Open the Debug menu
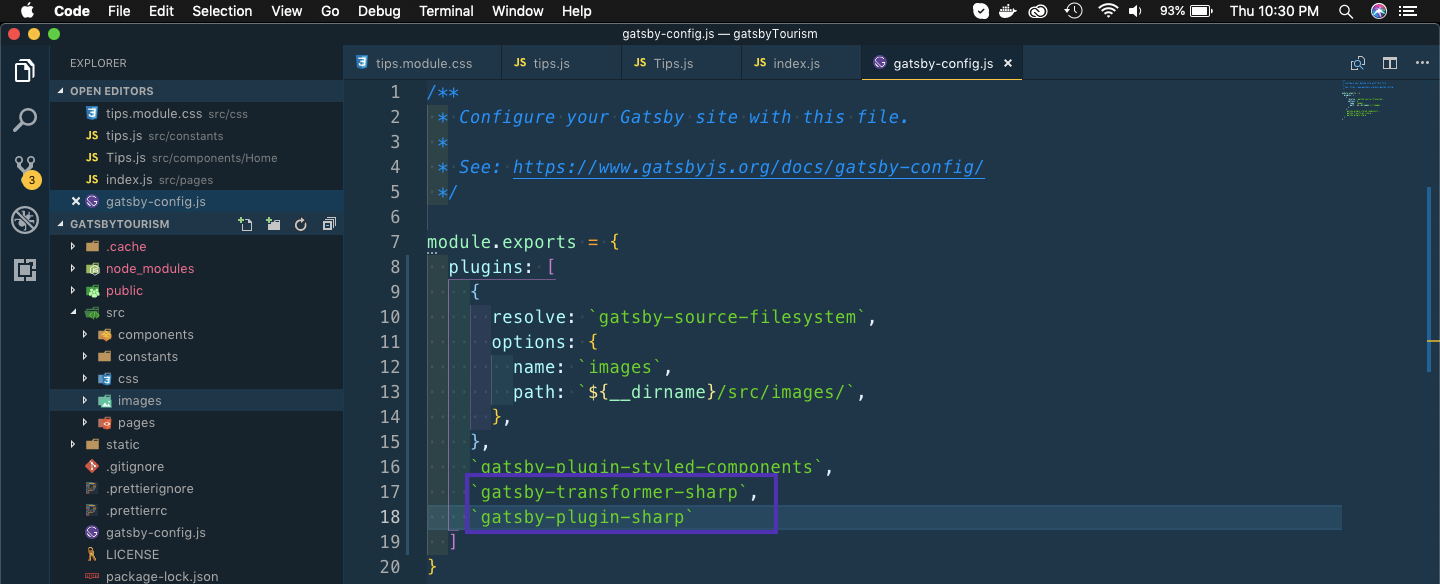 click(x=379, y=11)
